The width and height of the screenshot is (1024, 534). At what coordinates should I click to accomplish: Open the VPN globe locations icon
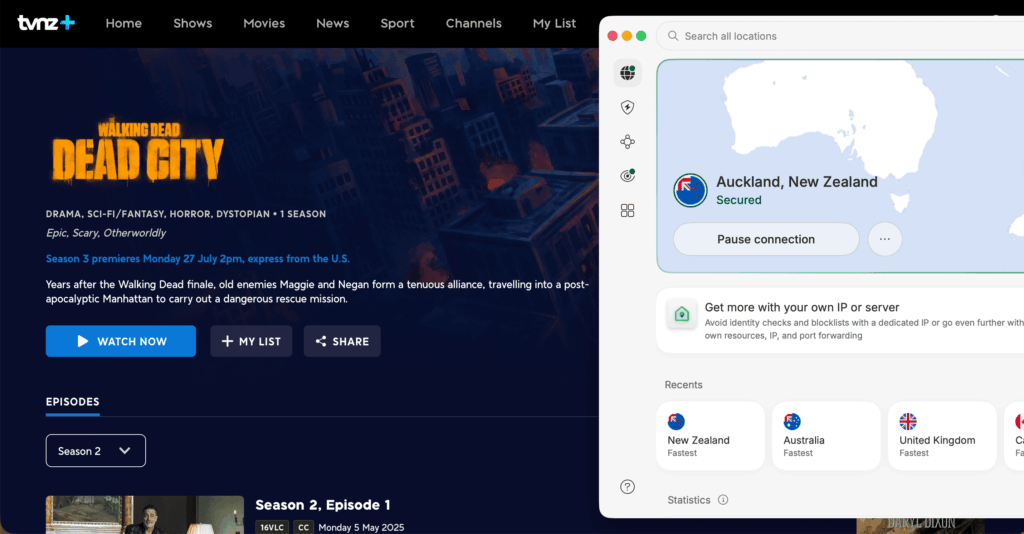[628, 72]
